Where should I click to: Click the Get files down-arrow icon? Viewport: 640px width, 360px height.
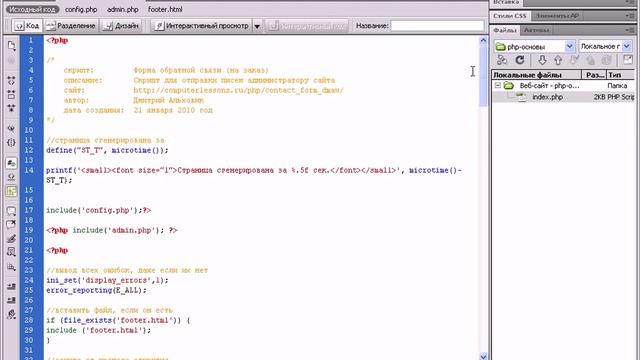[x=542, y=60]
